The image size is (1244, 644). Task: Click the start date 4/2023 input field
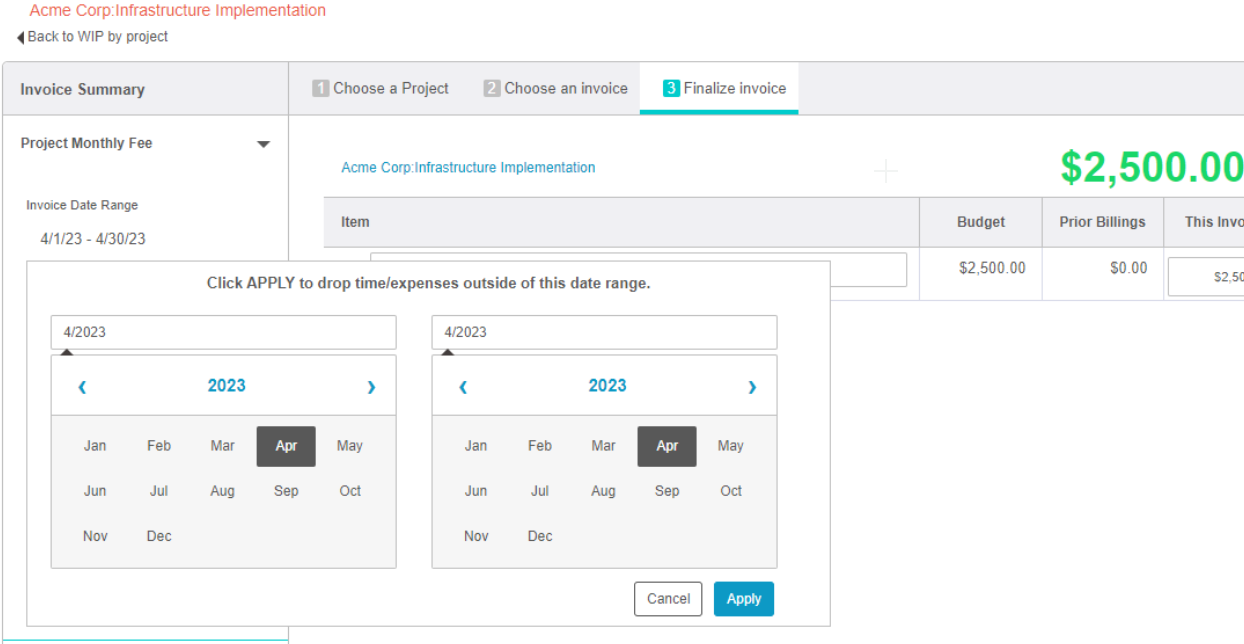coord(223,332)
